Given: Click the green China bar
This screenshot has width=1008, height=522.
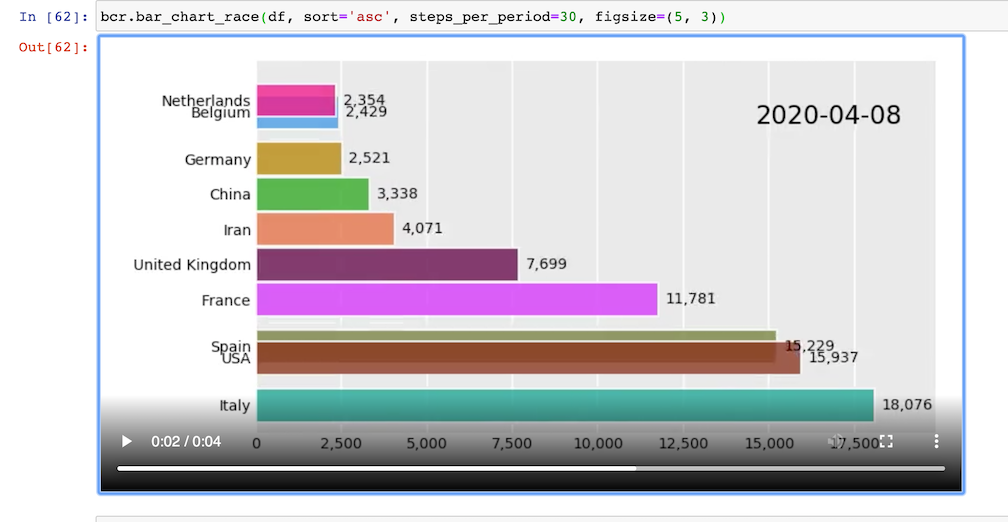Looking at the screenshot, I should pos(312,194).
